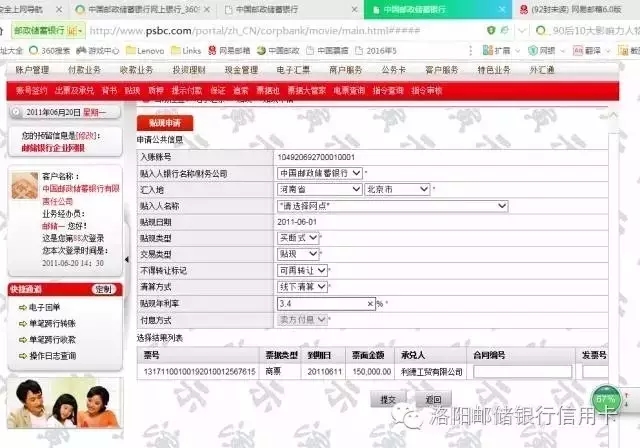Open the 现金管理 menu

241,70
